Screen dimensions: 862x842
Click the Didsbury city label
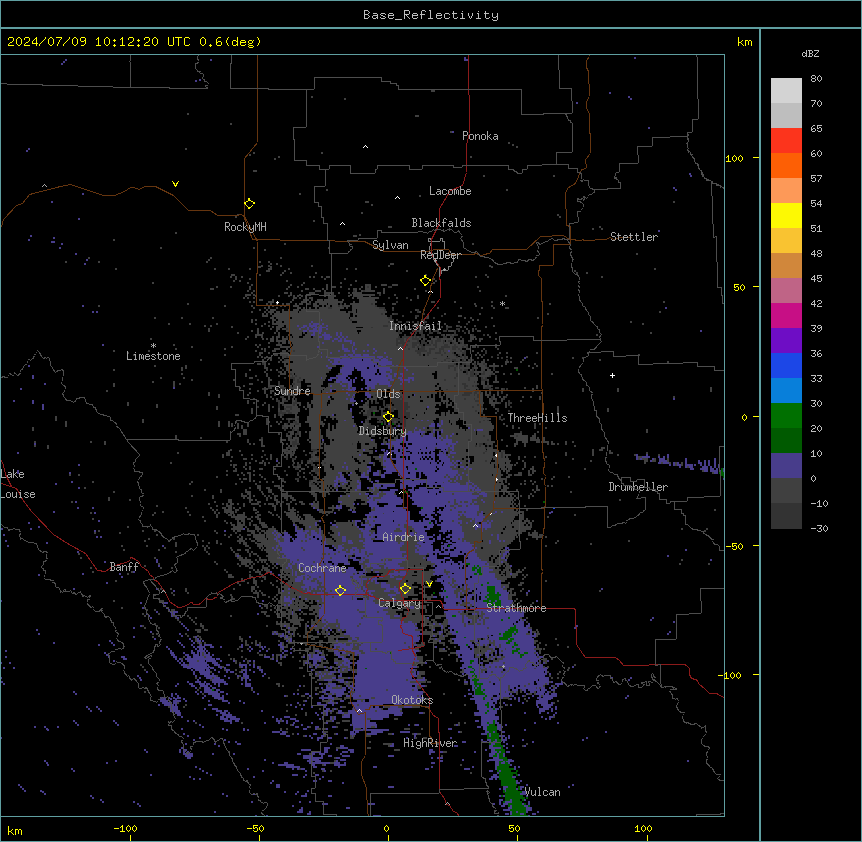click(383, 431)
